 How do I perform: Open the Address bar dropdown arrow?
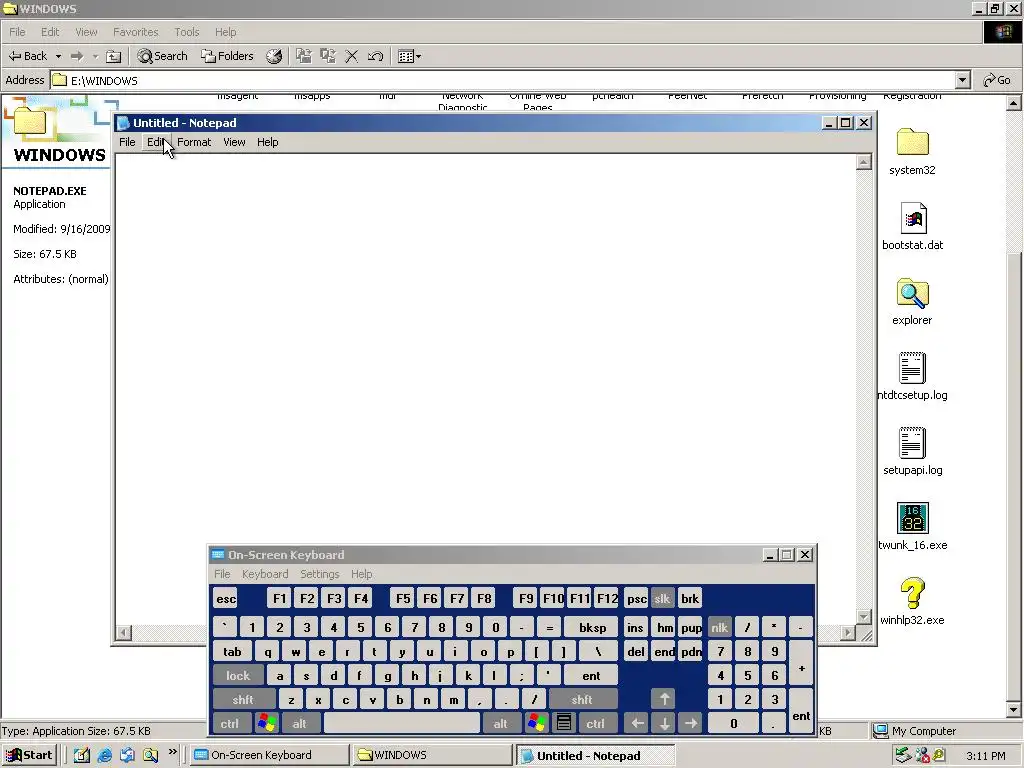963,80
